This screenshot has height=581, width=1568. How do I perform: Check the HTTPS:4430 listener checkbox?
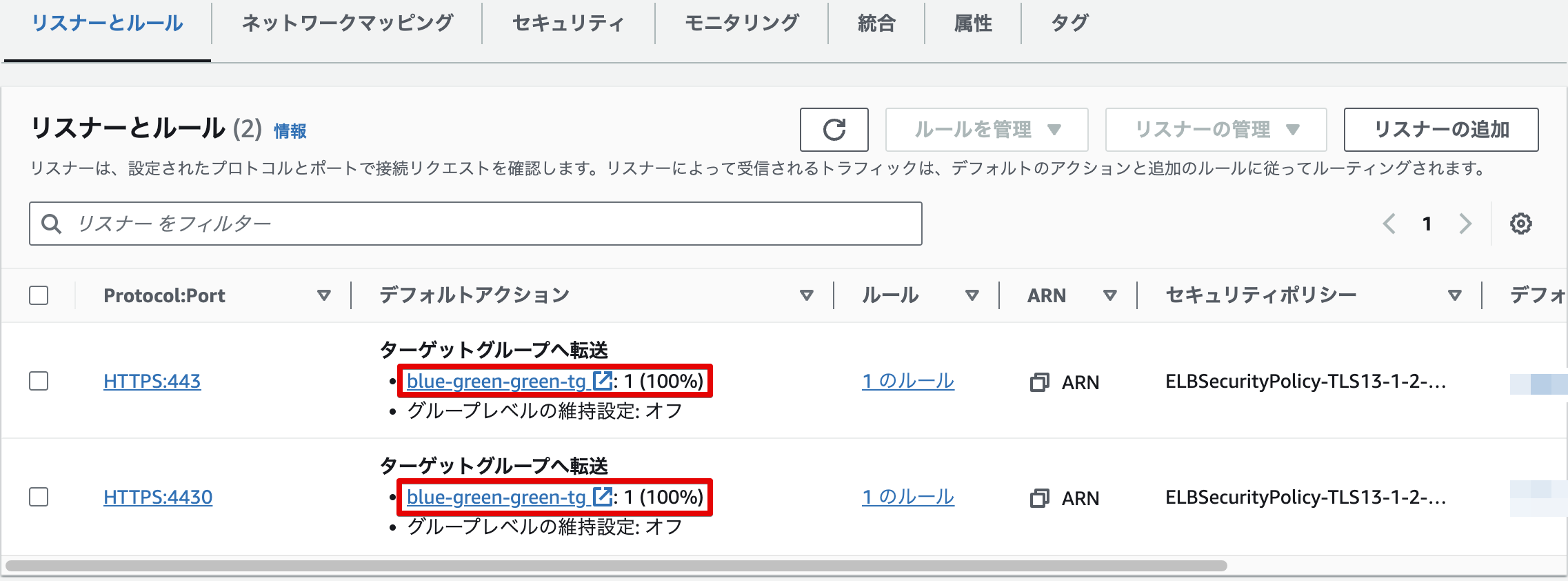(x=39, y=497)
